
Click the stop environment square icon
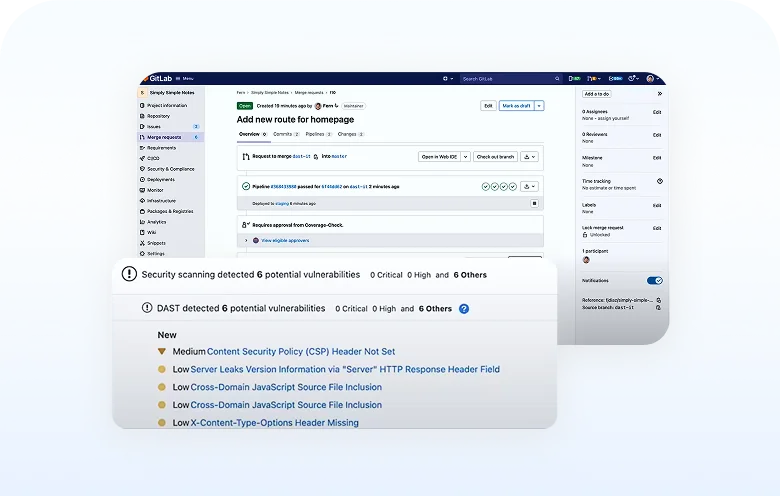[x=534, y=203]
